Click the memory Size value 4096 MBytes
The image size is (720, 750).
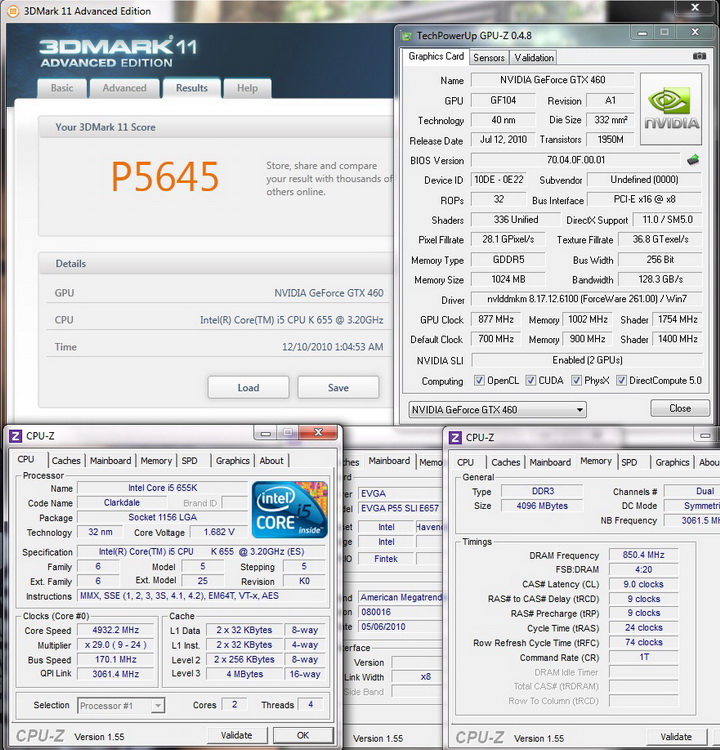pyautogui.click(x=542, y=506)
